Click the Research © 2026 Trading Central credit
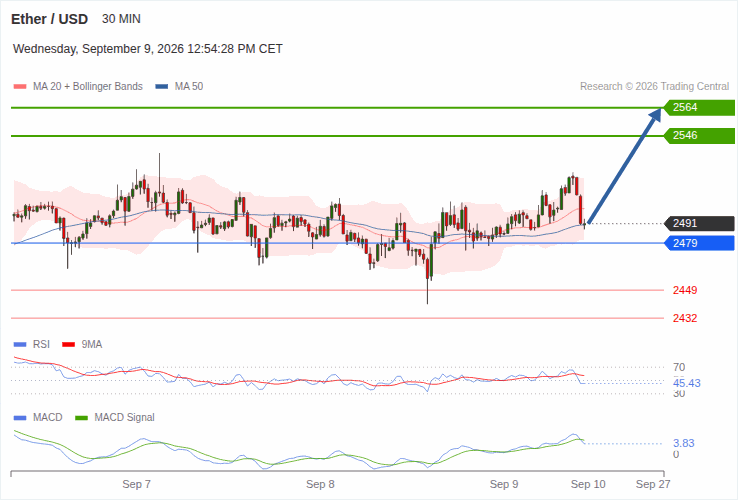The height and width of the screenshot is (500, 738). [654, 87]
